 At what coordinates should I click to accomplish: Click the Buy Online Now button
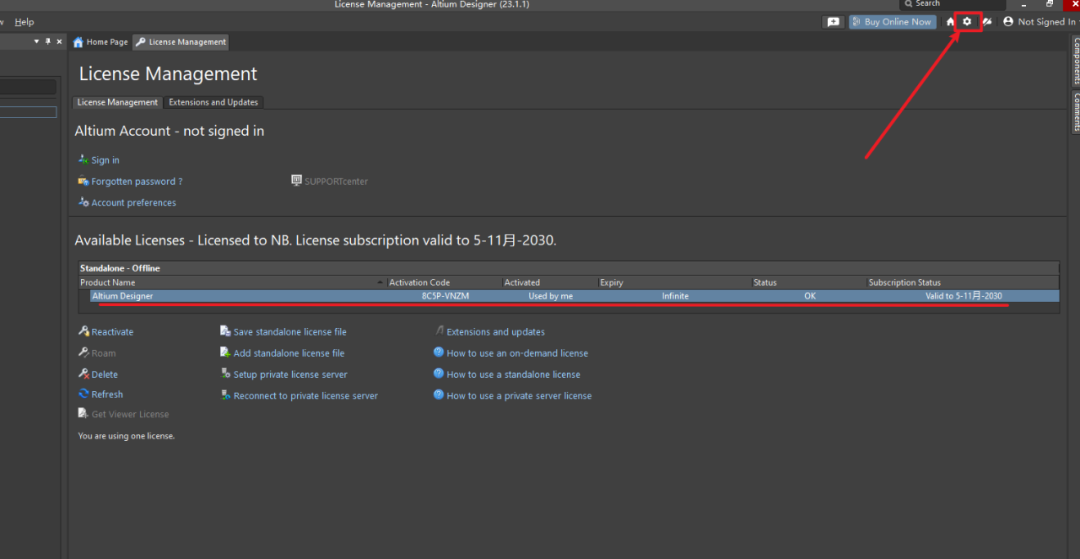pyautogui.click(x=892, y=22)
